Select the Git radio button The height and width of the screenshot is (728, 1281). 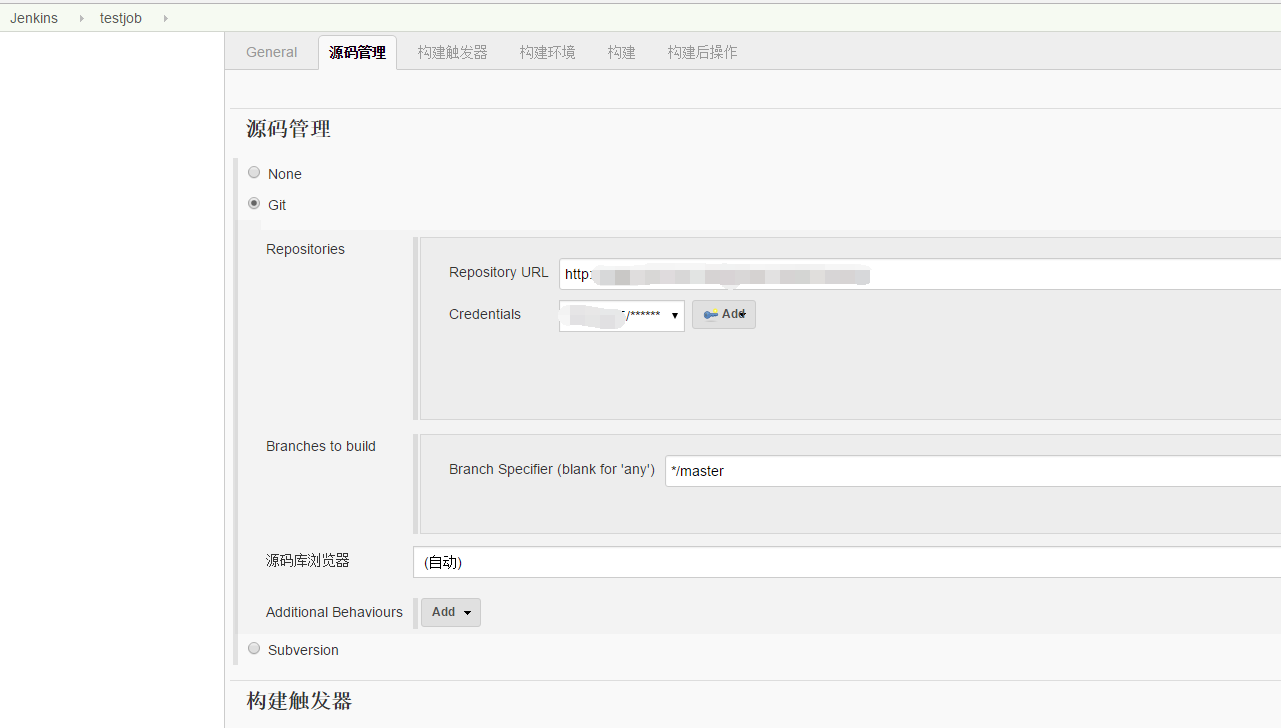(x=254, y=204)
